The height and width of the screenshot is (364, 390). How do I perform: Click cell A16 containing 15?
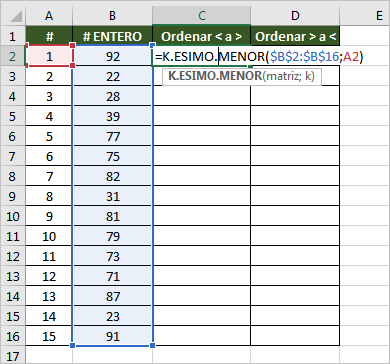(x=49, y=336)
